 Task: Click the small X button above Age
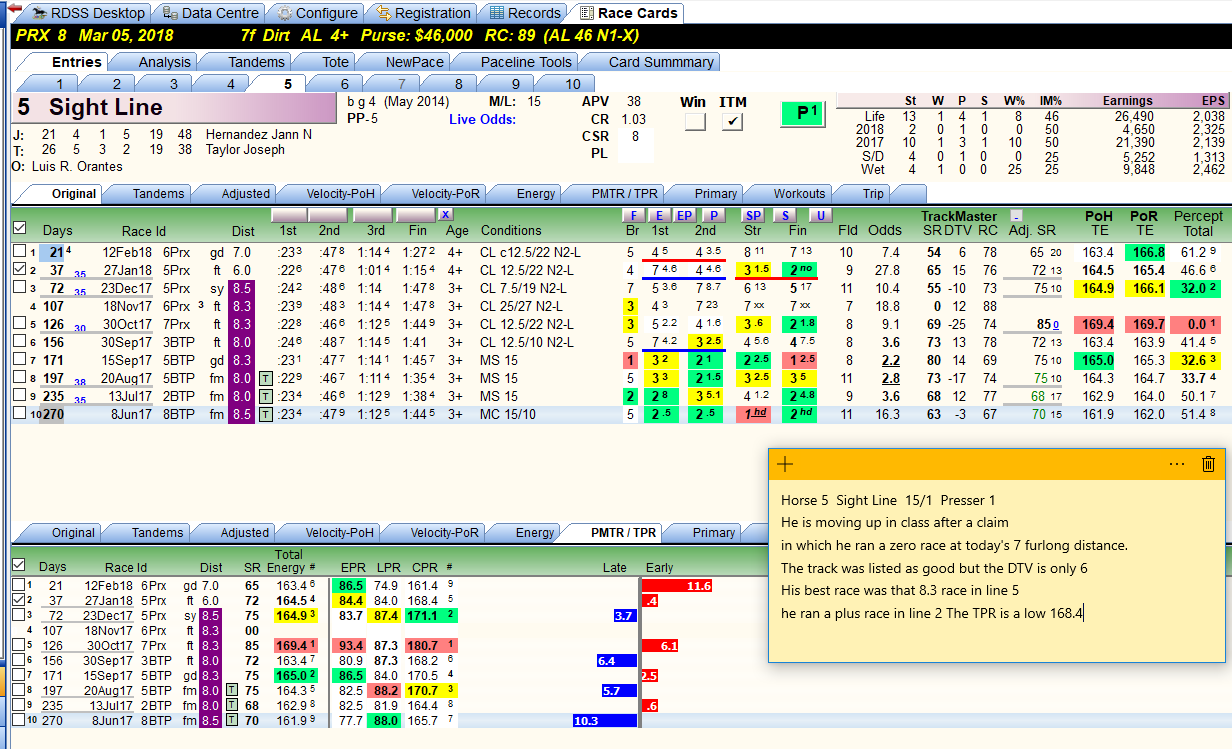(445, 215)
